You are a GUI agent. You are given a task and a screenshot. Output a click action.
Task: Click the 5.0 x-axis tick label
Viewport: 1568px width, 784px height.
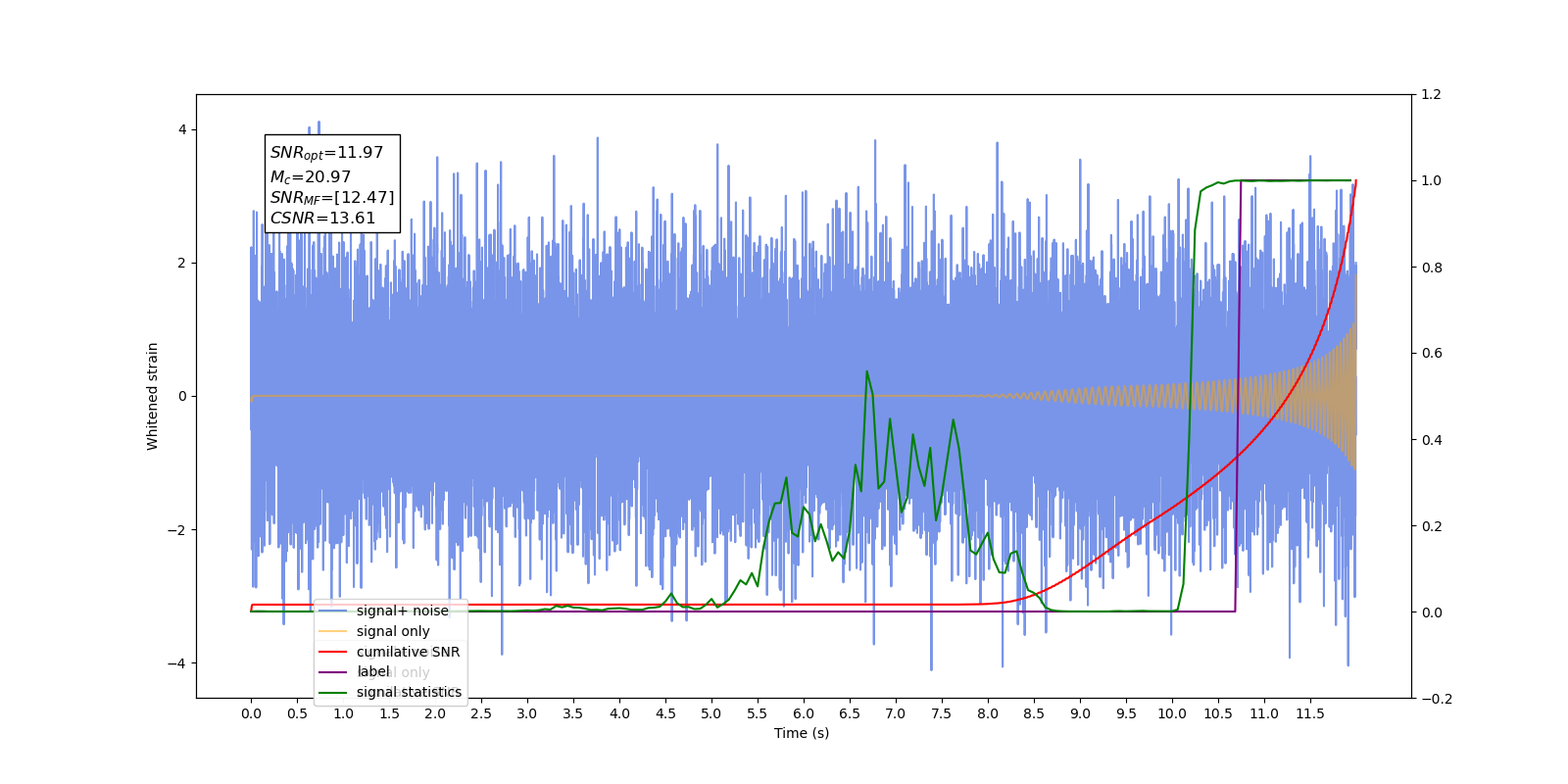(711, 713)
